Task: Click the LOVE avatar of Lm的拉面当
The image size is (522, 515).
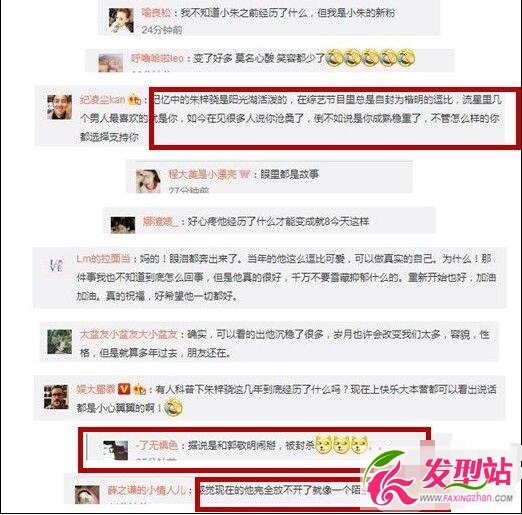Action: pos(56,265)
